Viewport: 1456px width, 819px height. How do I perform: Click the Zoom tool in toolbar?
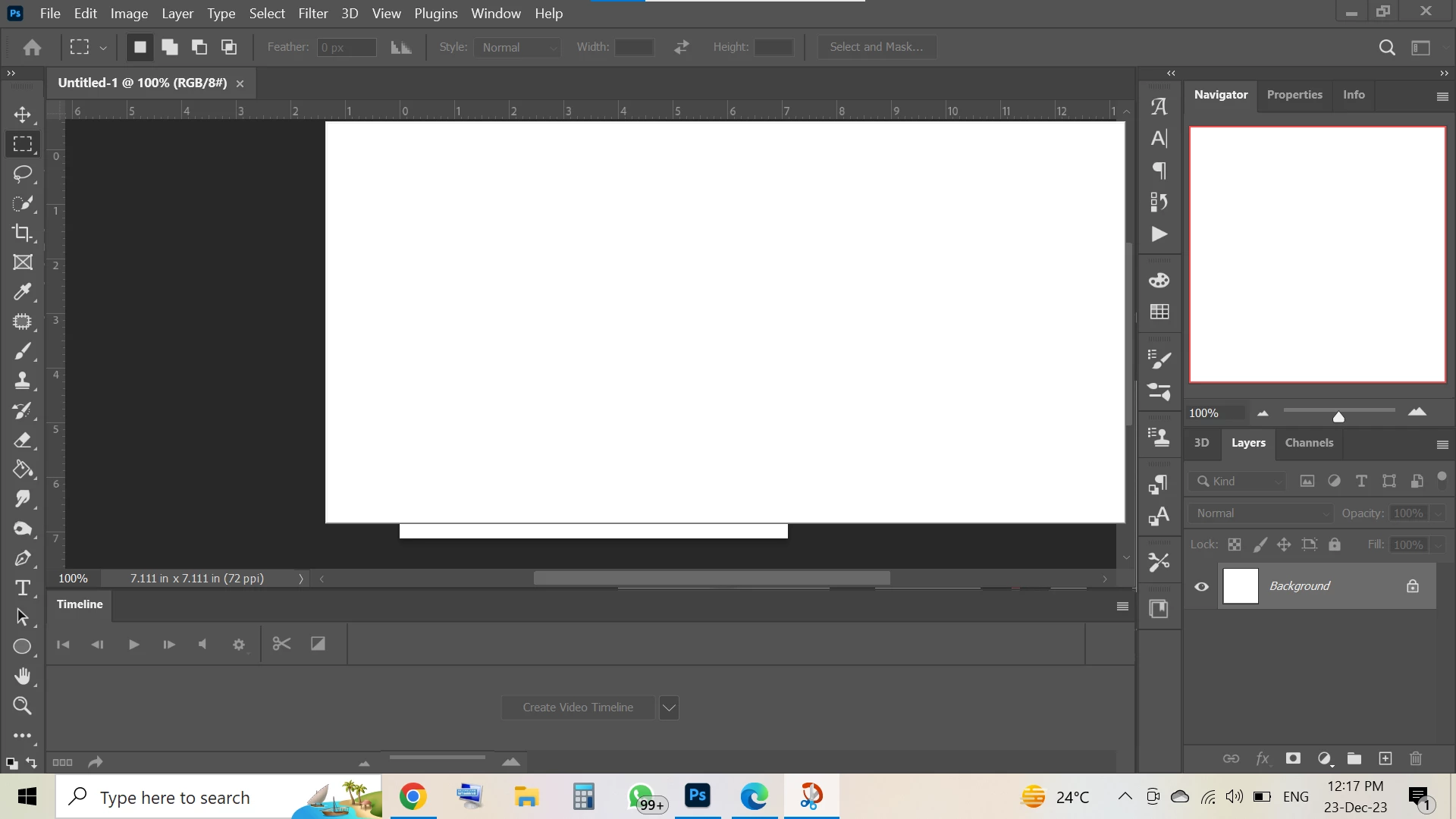point(22,706)
